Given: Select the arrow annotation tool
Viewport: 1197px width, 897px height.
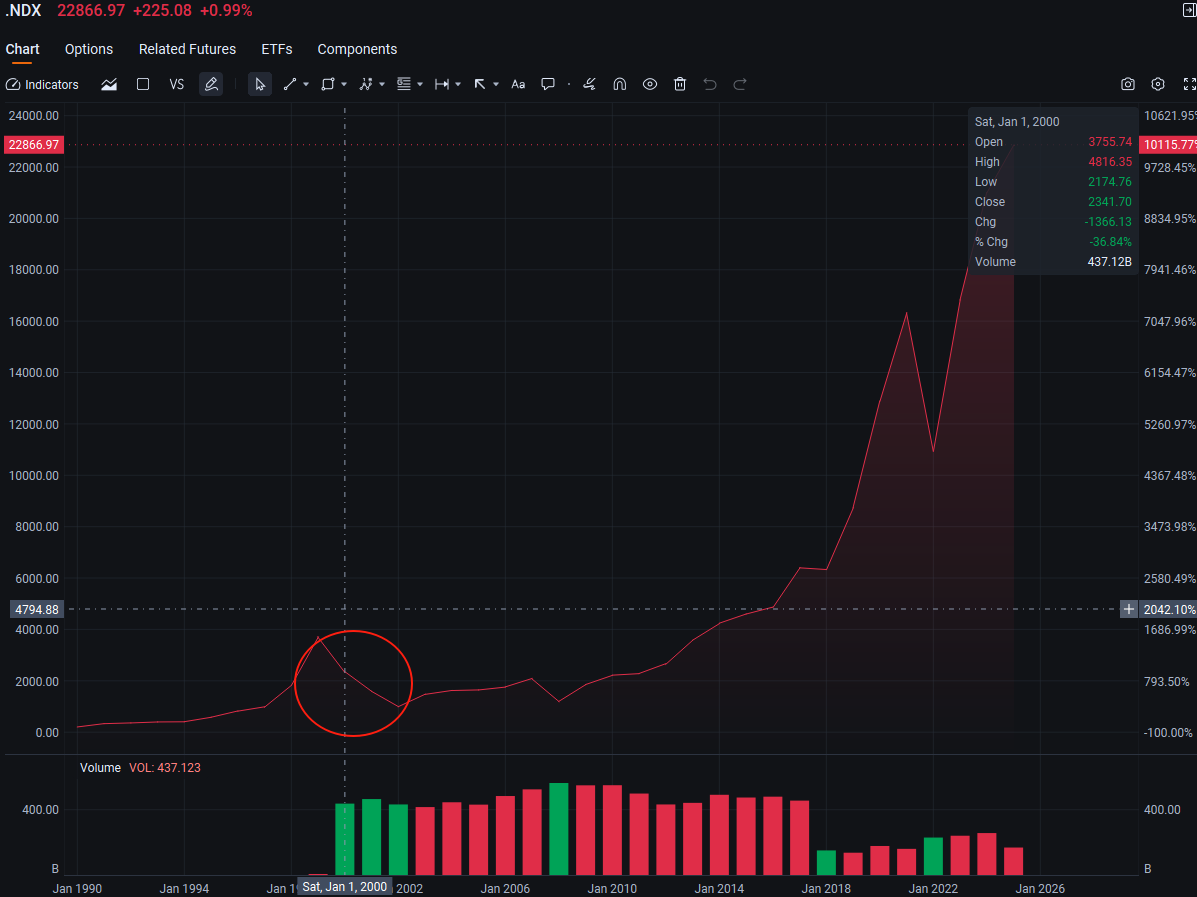Looking at the screenshot, I should [x=480, y=85].
